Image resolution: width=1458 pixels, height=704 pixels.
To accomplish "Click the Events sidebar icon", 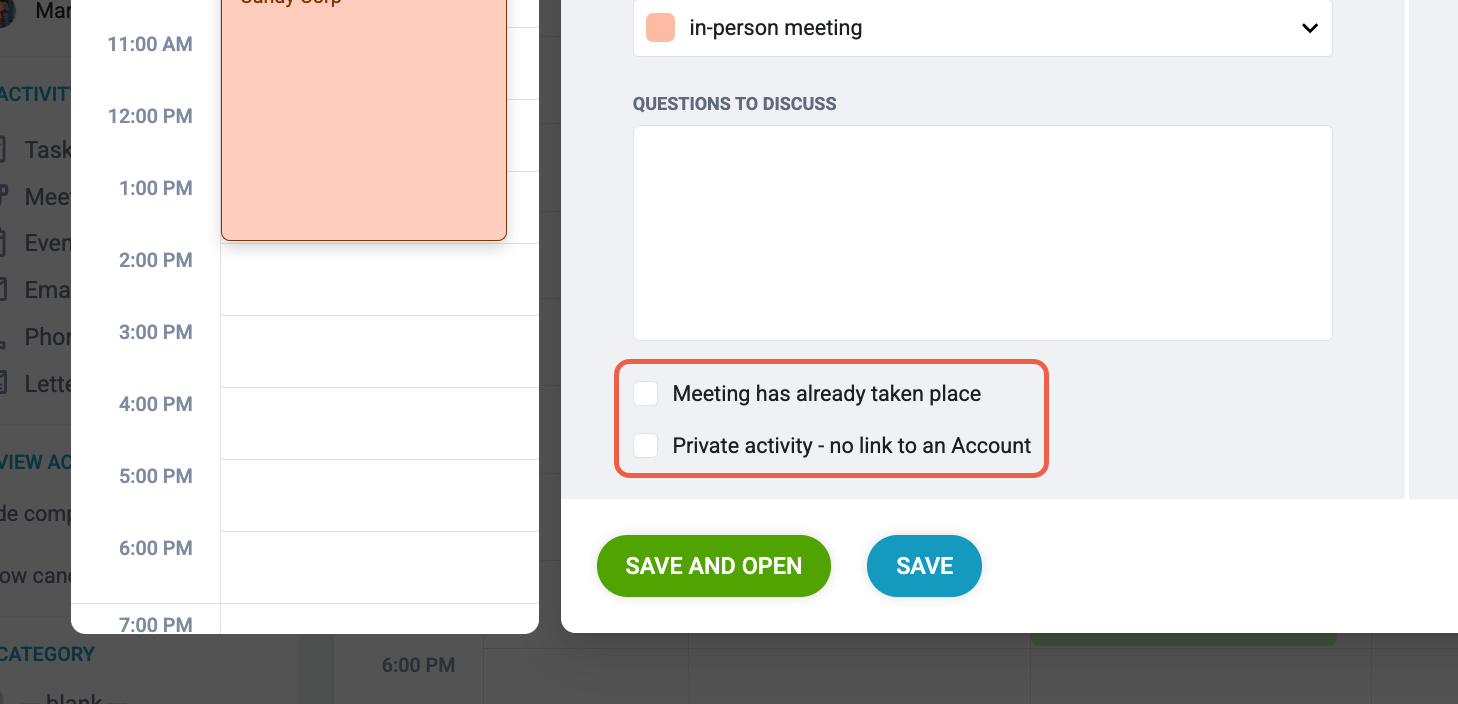I will 3,243.
